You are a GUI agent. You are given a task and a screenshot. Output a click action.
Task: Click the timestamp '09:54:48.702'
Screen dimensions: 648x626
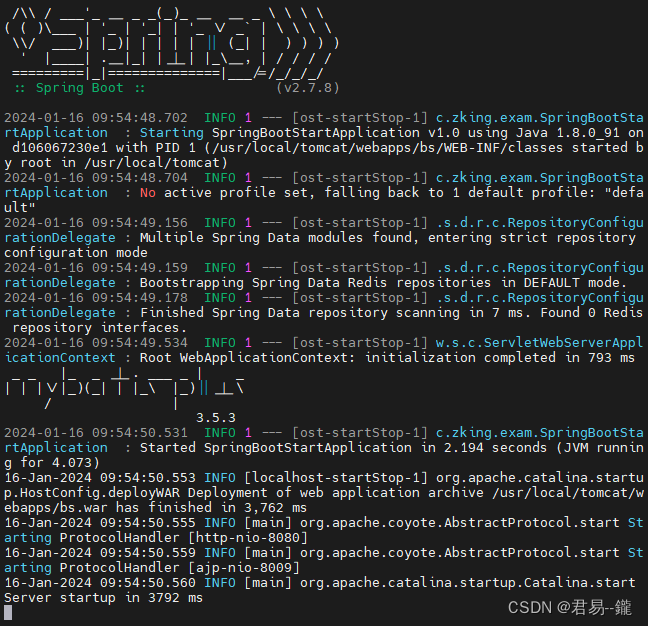[x=140, y=118]
